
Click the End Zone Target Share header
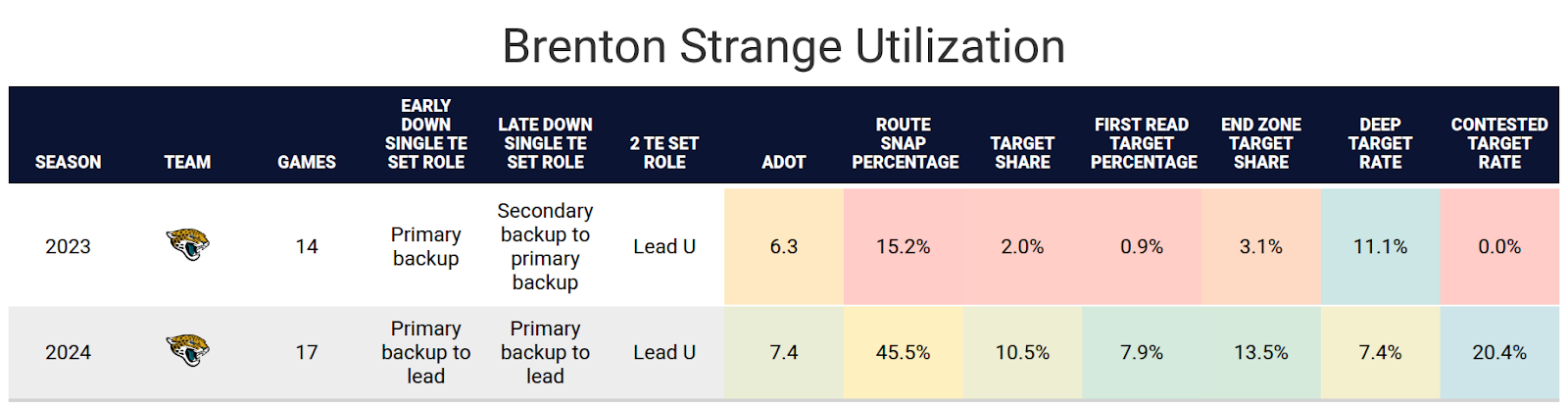click(x=1261, y=143)
